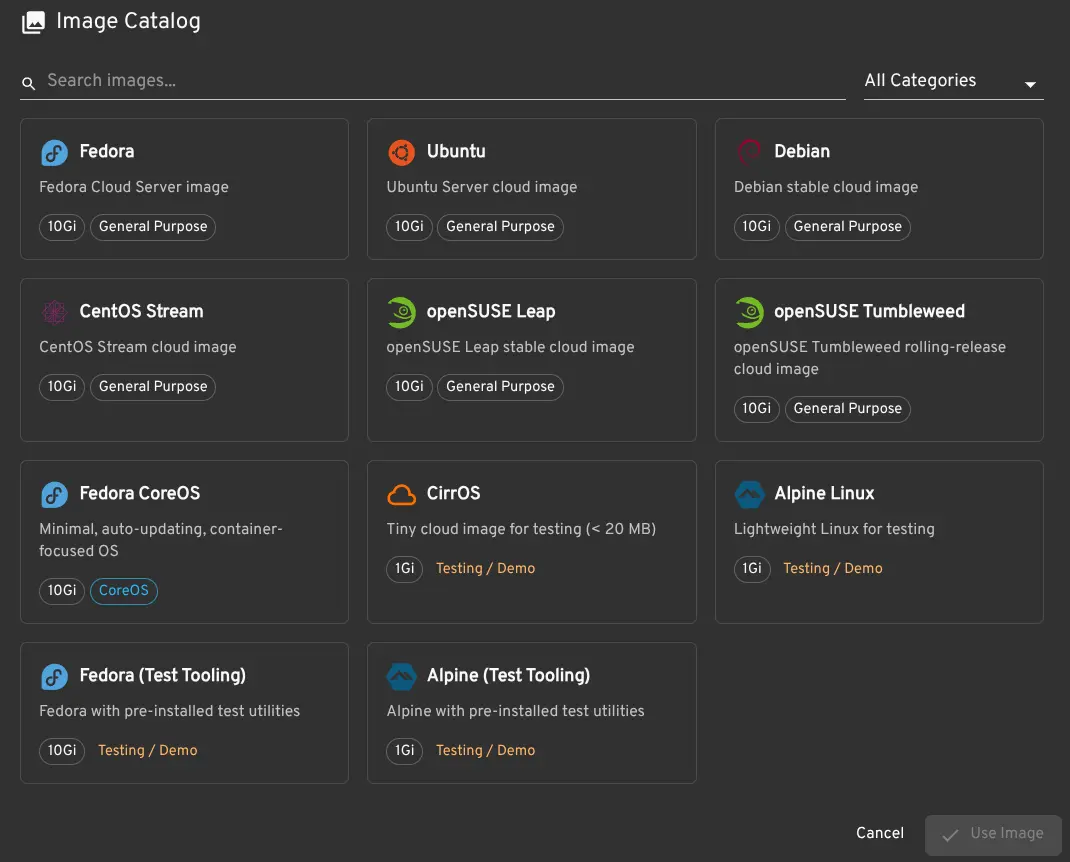The height and width of the screenshot is (862, 1070).
Task: Click 'Lightweight Linux for testing' description
Action: [x=834, y=529]
